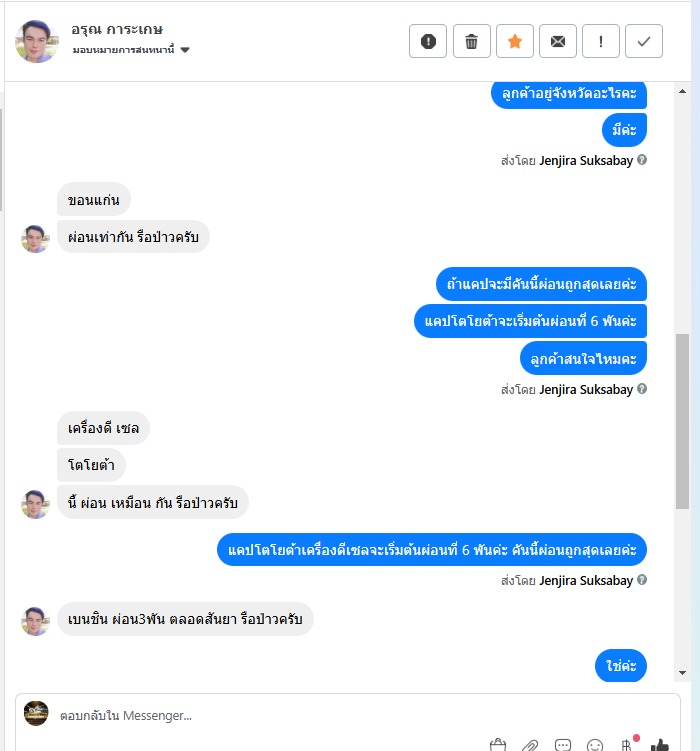The height and width of the screenshot is (751, 700).
Task: Click the chat scrollbar down arrow
Action: click(682, 673)
